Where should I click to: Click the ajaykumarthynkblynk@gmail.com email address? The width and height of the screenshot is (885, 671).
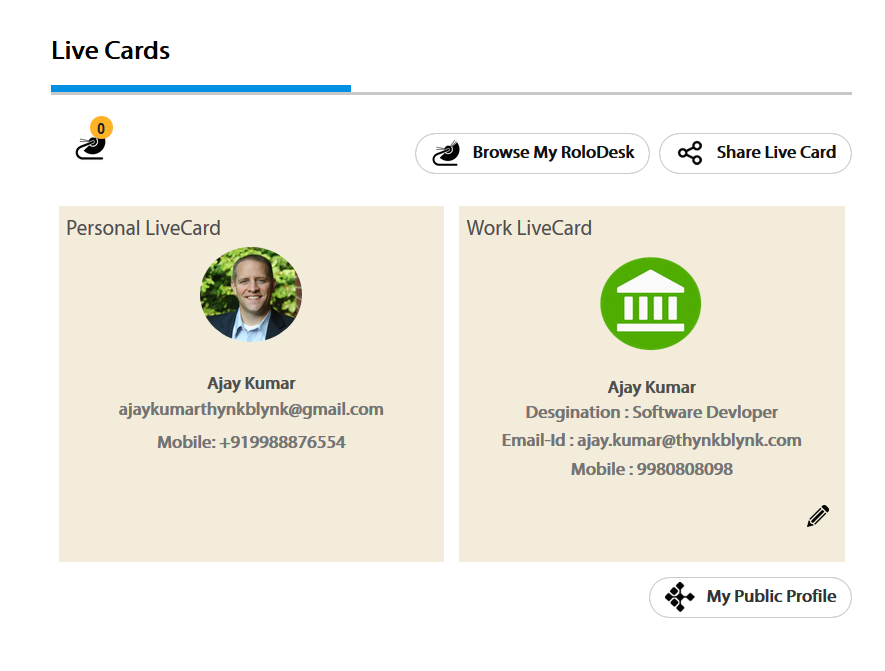(x=251, y=409)
